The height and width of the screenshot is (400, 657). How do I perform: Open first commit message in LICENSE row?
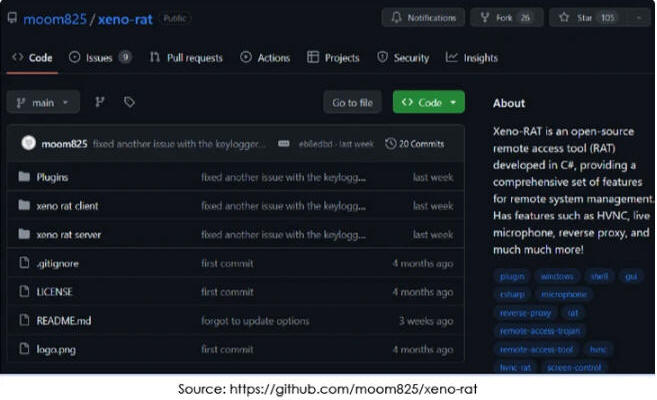point(227,292)
